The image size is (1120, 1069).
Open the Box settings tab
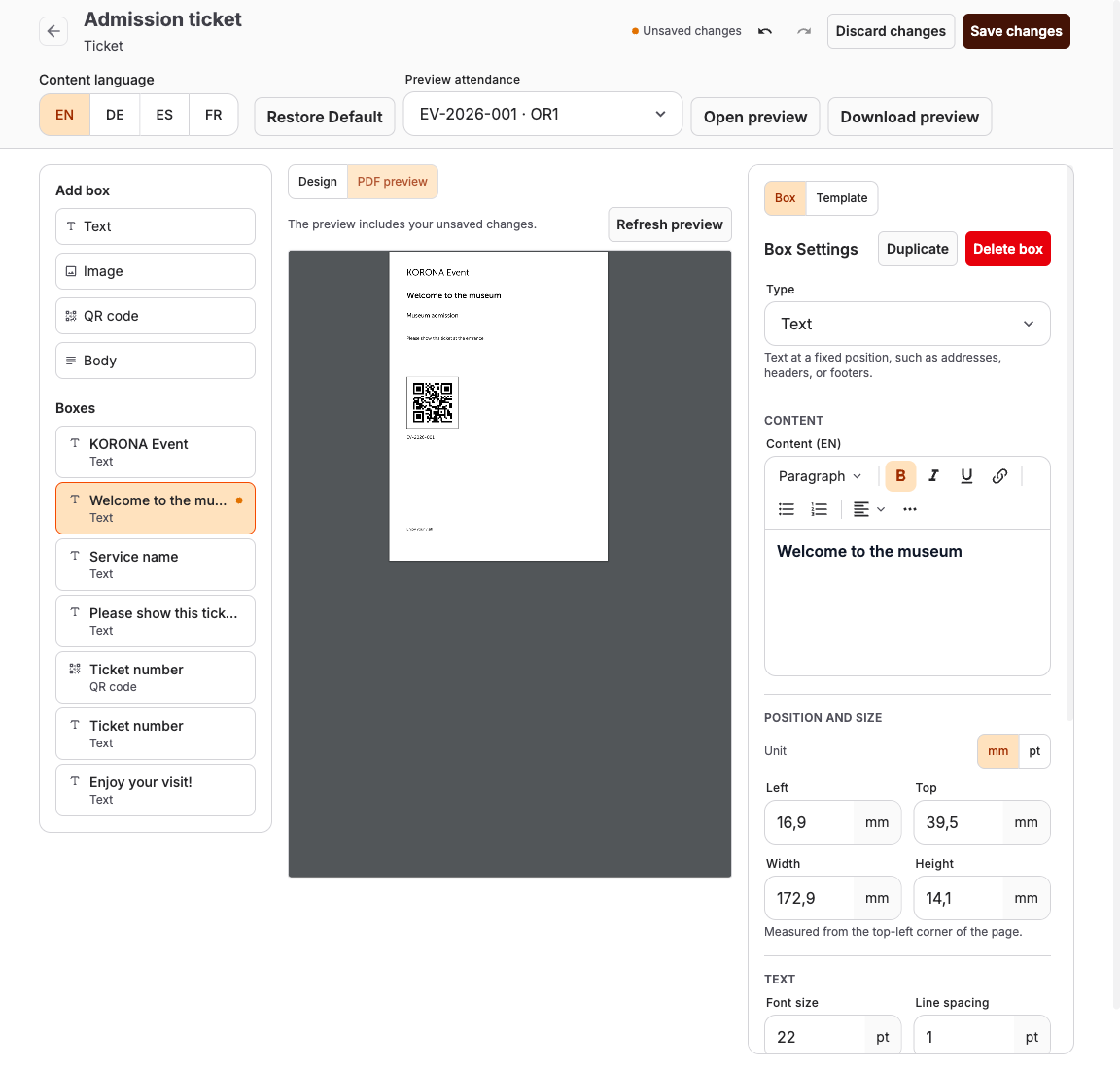point(785,198)
